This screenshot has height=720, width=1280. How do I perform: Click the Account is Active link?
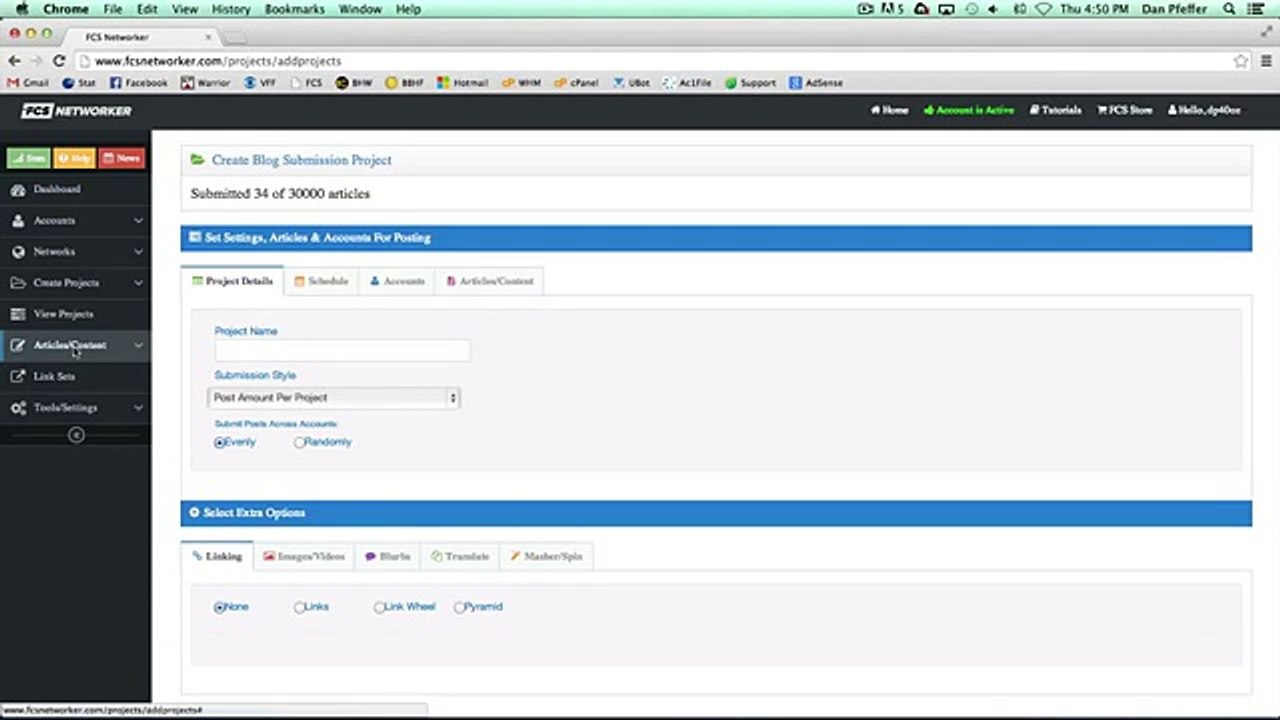pos(968,110)
